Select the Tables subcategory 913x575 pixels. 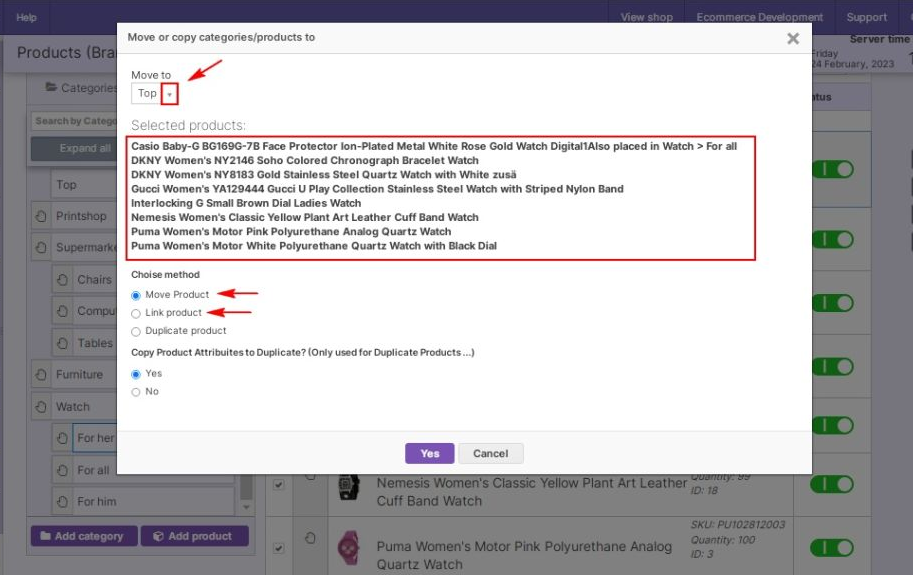click(95, 343)
